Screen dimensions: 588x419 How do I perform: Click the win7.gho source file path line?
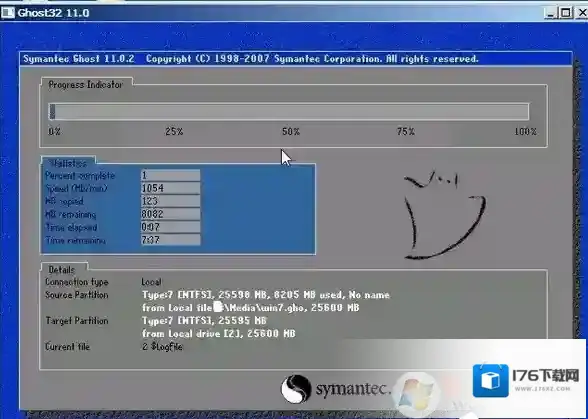click(x=250, y=308)
